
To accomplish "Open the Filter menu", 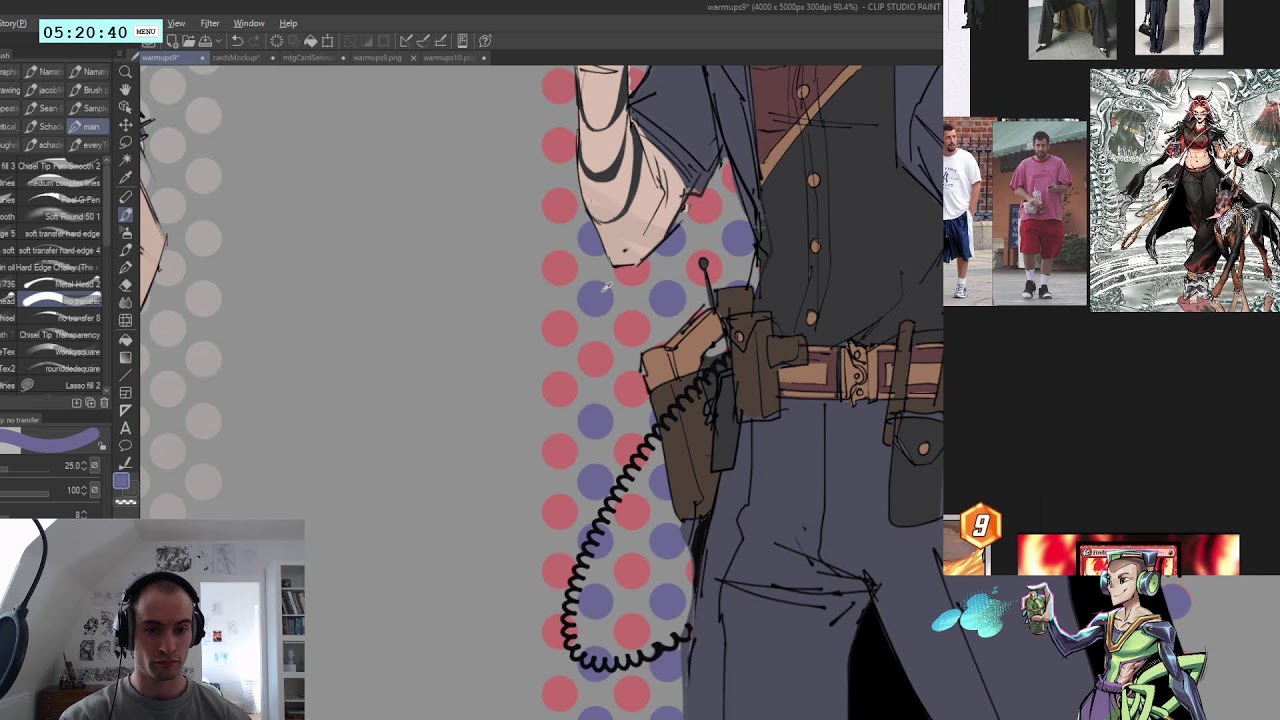I will (210, 23).
